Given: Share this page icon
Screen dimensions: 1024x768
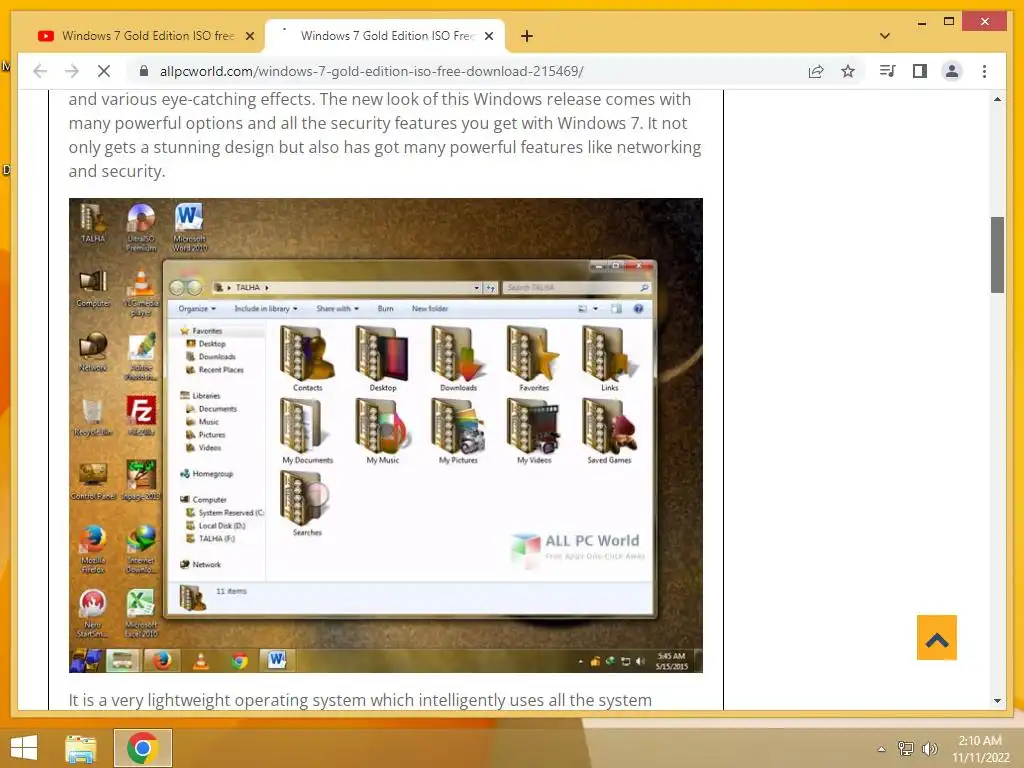Looking at the screenshot, I should pos(816,71).
